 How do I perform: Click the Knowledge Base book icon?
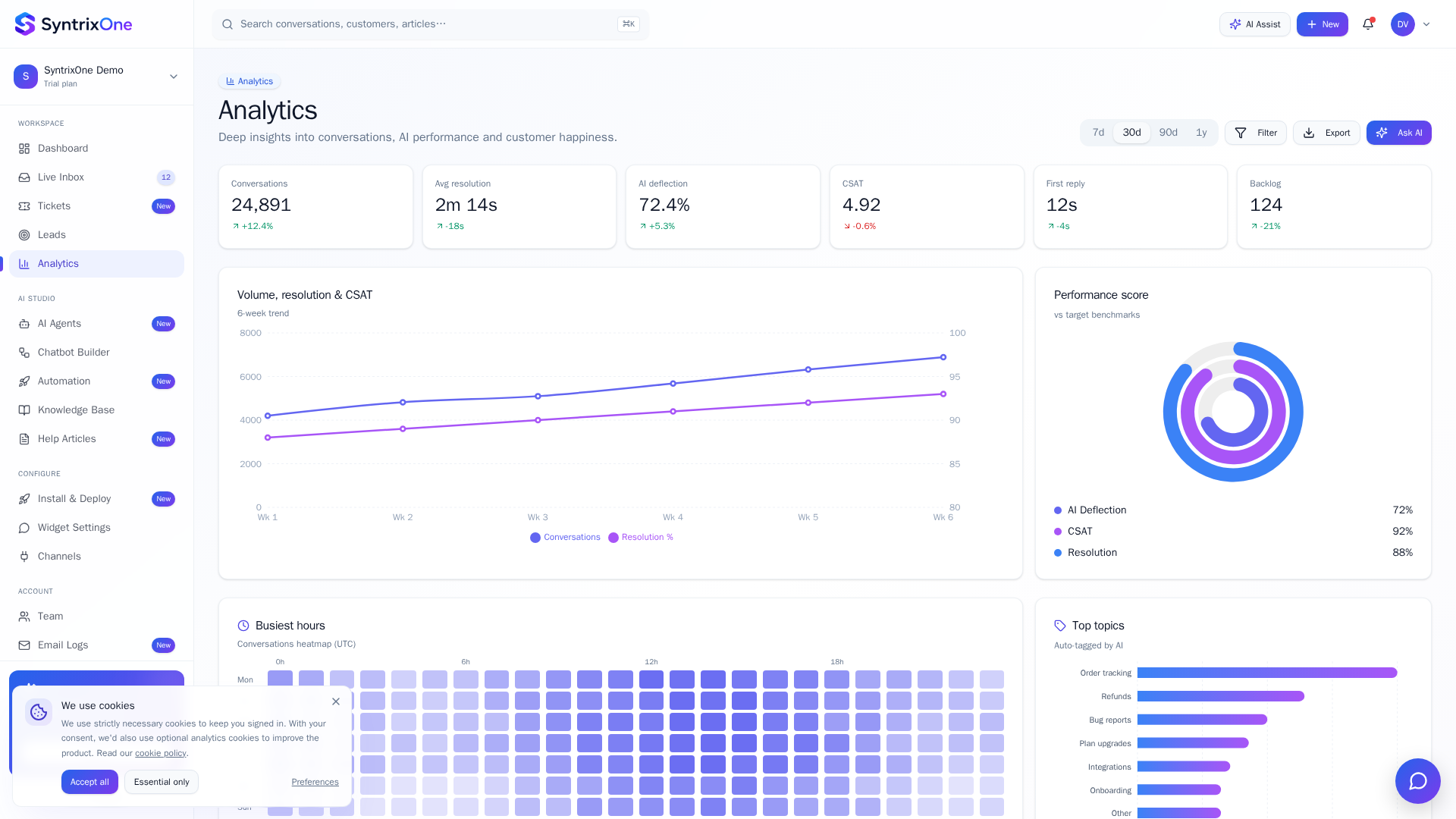pyautogui.click(x=24, y=410)
